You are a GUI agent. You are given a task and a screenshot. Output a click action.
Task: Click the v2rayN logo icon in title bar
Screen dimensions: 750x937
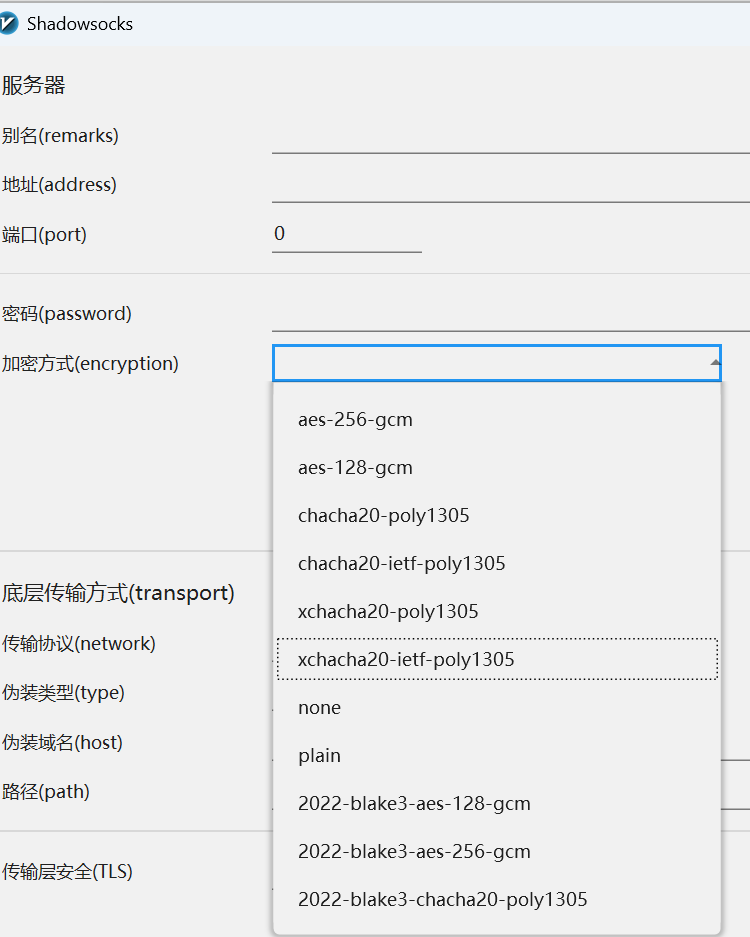pos(8,24)
